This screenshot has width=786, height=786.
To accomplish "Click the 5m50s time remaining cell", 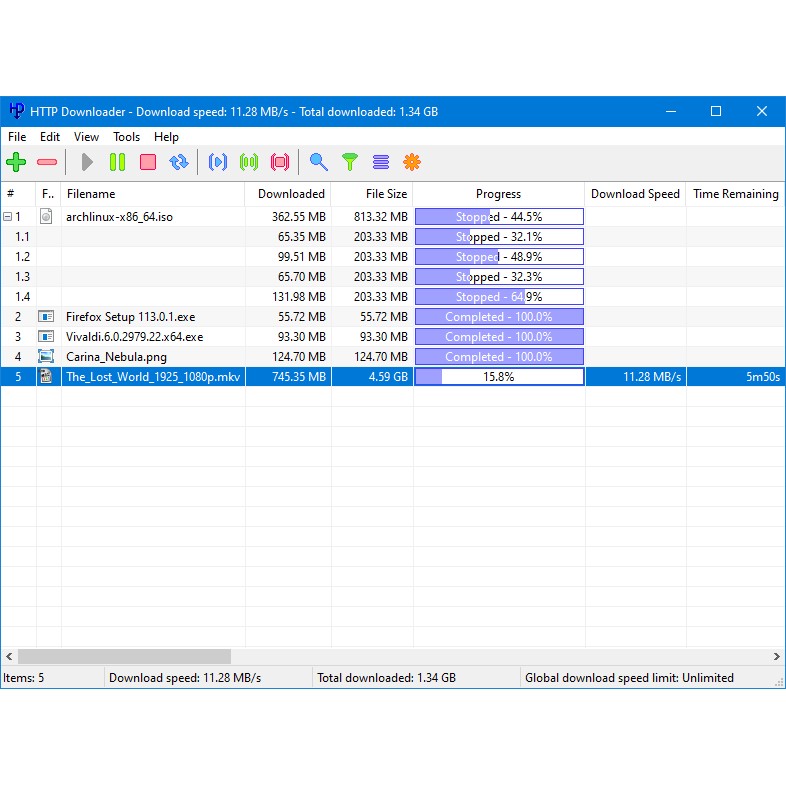I will coord(735,376).
